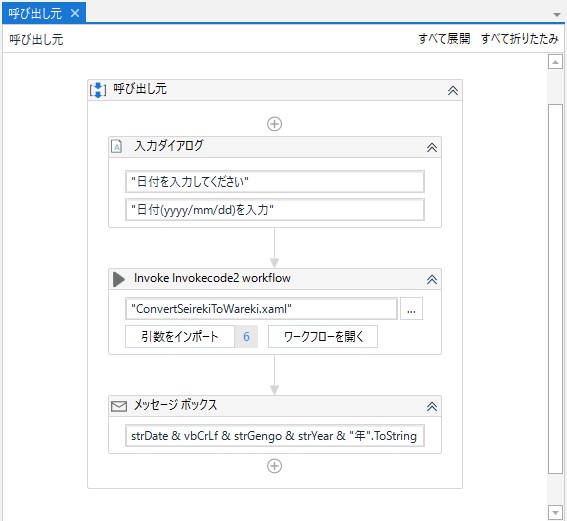The height and width of the screenshot is (521, 567).
Task: Click the sequence icon beside 呼び出し元 header
Action: point(98,90)
